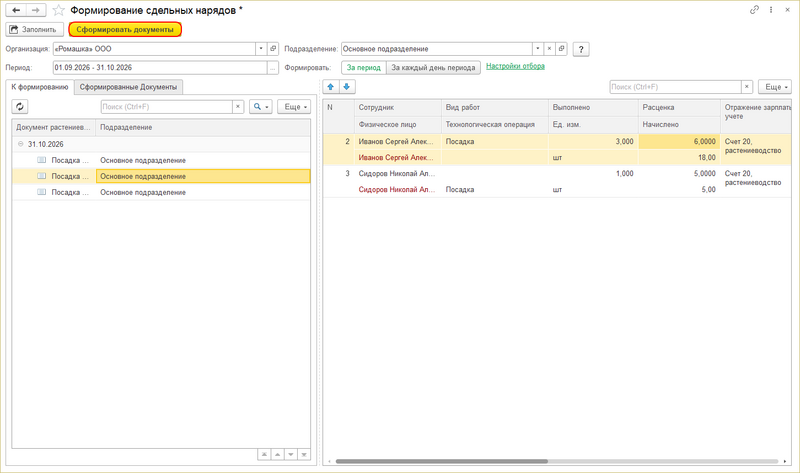The height and width of the screenshot is (473, 800).
Task: Click the left table Подразделение column header
Action: click(x=203, y=127)
